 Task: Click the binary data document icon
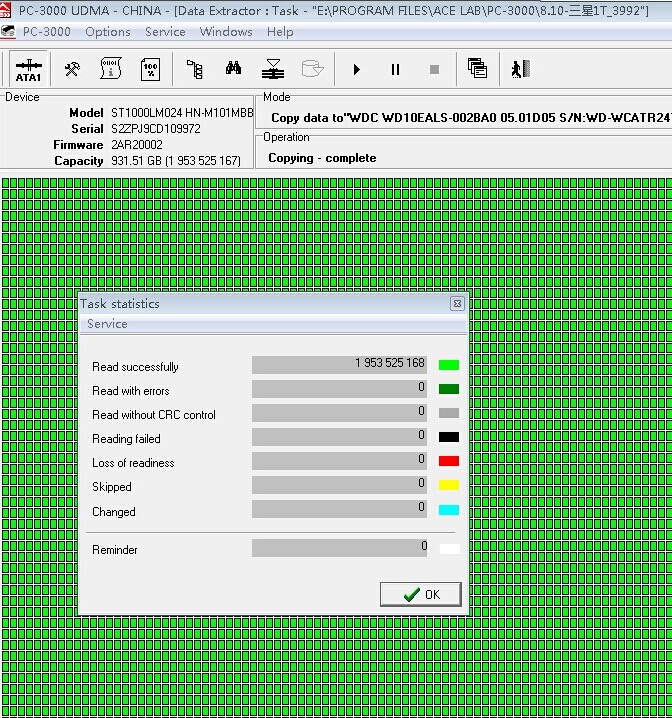pyautogui.click(x=111, y=69)
